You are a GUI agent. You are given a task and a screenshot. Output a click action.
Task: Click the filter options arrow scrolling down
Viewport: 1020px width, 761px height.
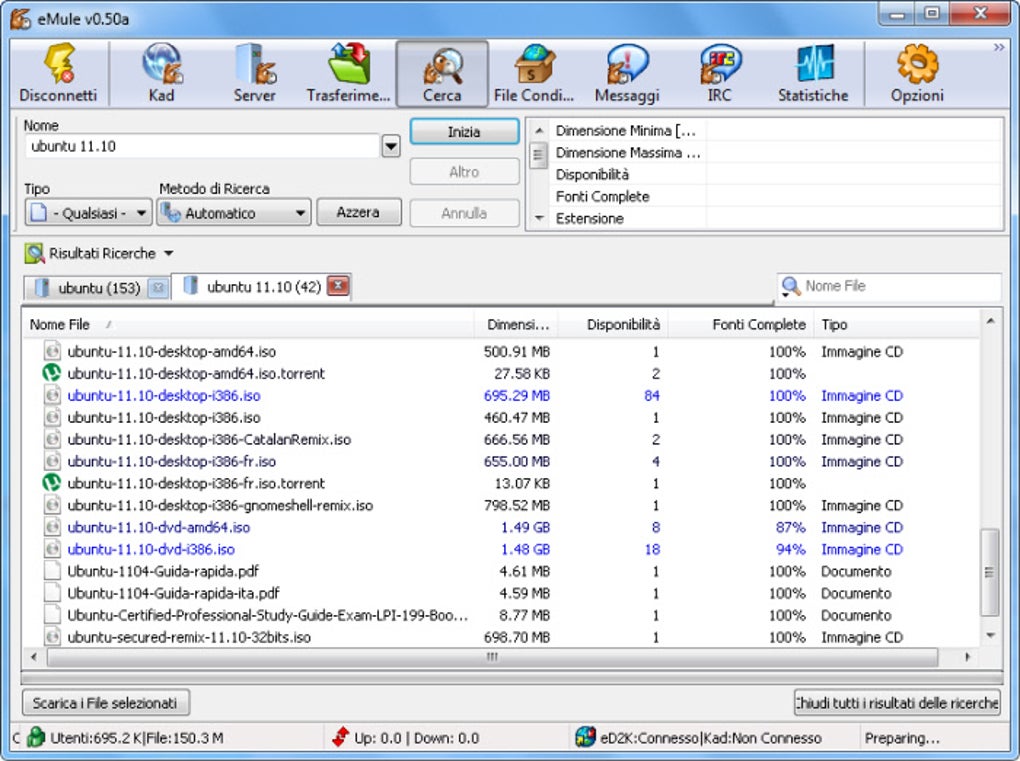click(539, 218)
